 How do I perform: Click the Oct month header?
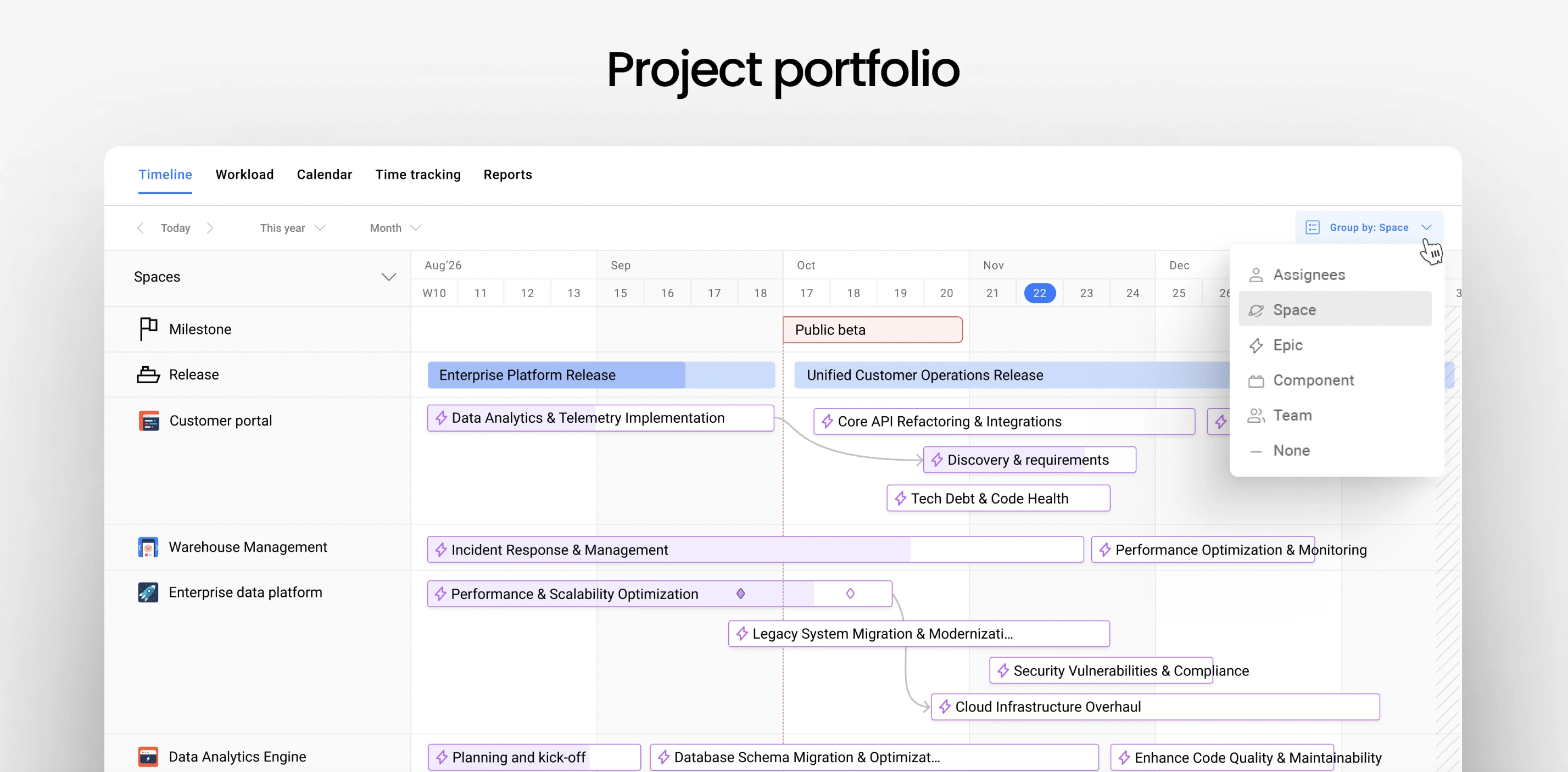[x=806, y=265]
